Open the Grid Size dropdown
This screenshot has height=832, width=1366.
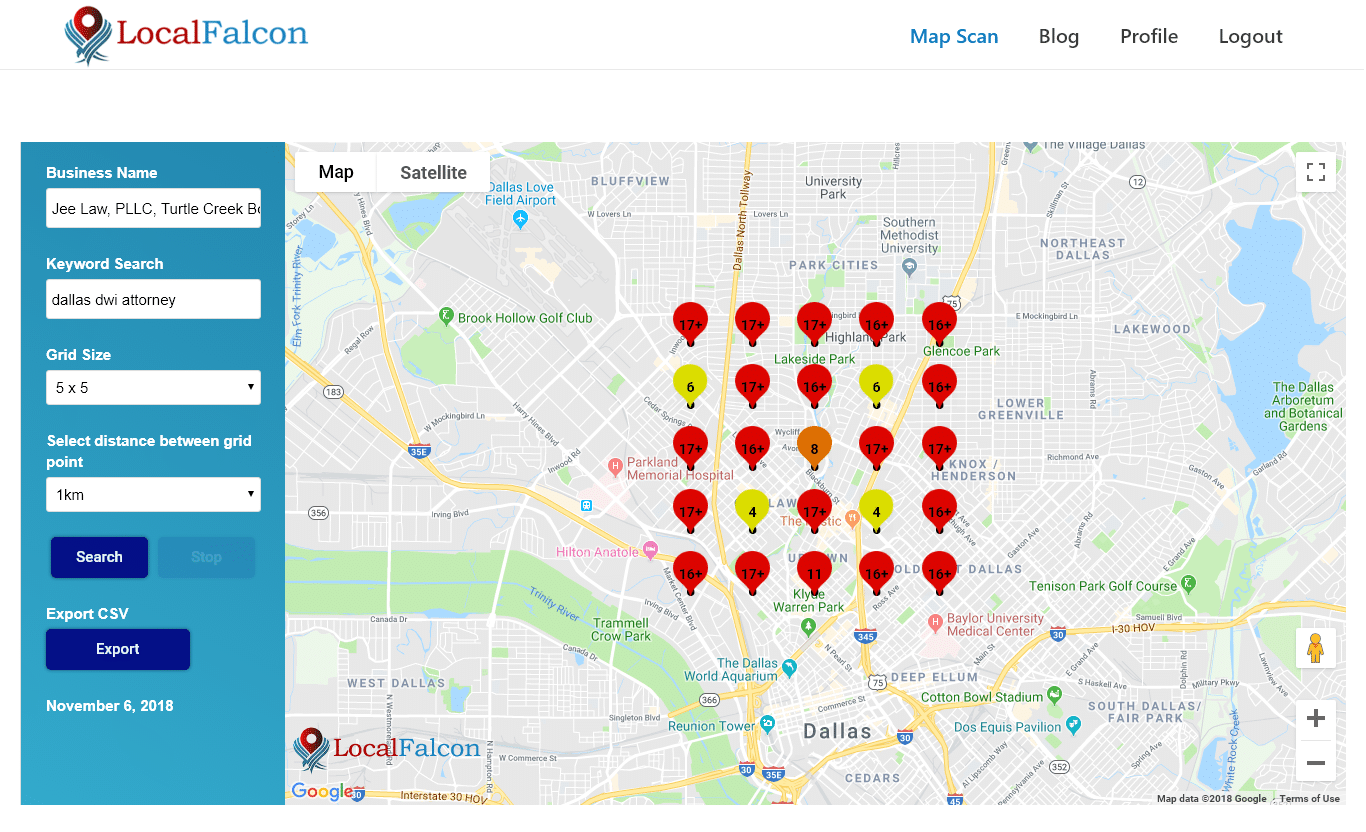click(153, 388)
